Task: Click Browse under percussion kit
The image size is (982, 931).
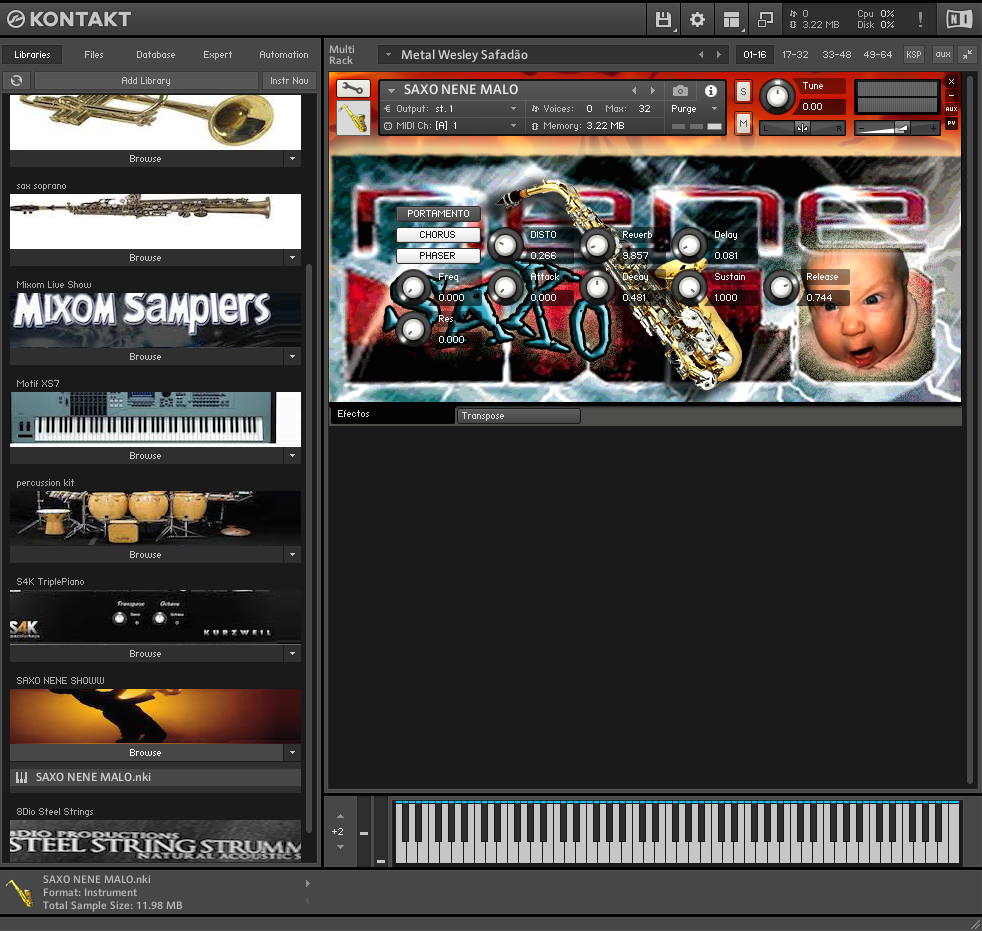Action: (145, 554)
